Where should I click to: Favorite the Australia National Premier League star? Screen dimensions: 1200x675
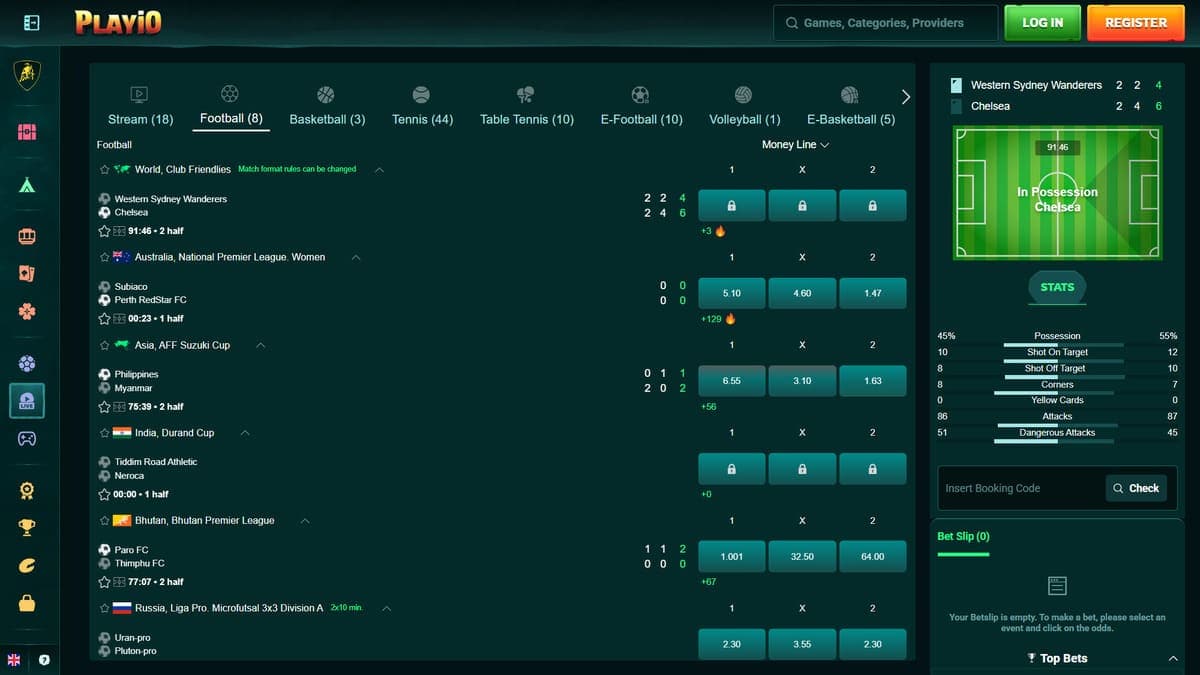click(104, 257)
